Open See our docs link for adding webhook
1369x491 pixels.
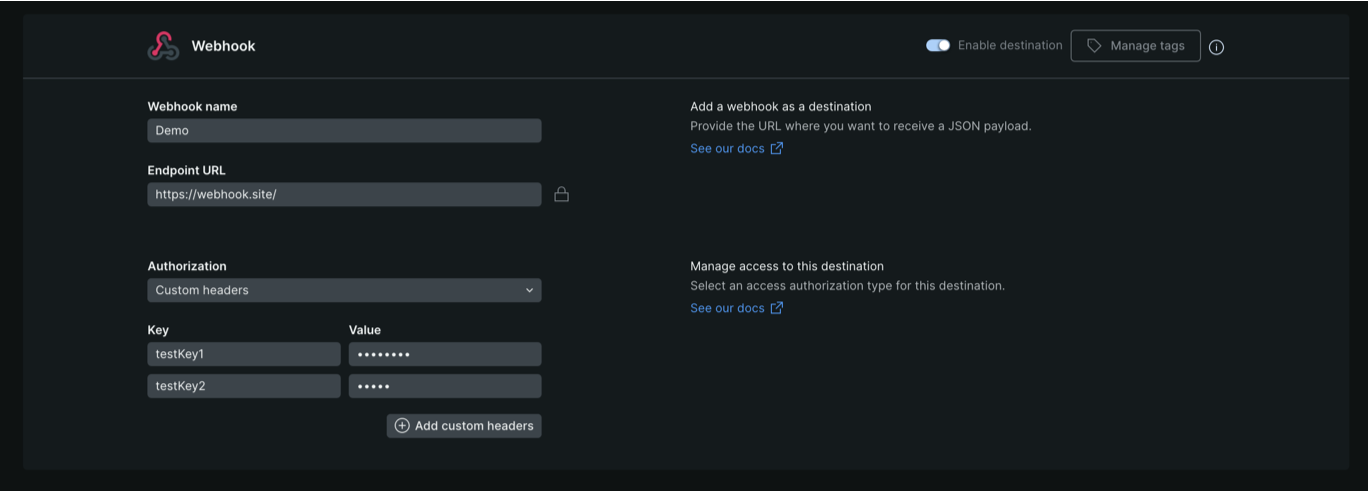click(x=727, y=149)
